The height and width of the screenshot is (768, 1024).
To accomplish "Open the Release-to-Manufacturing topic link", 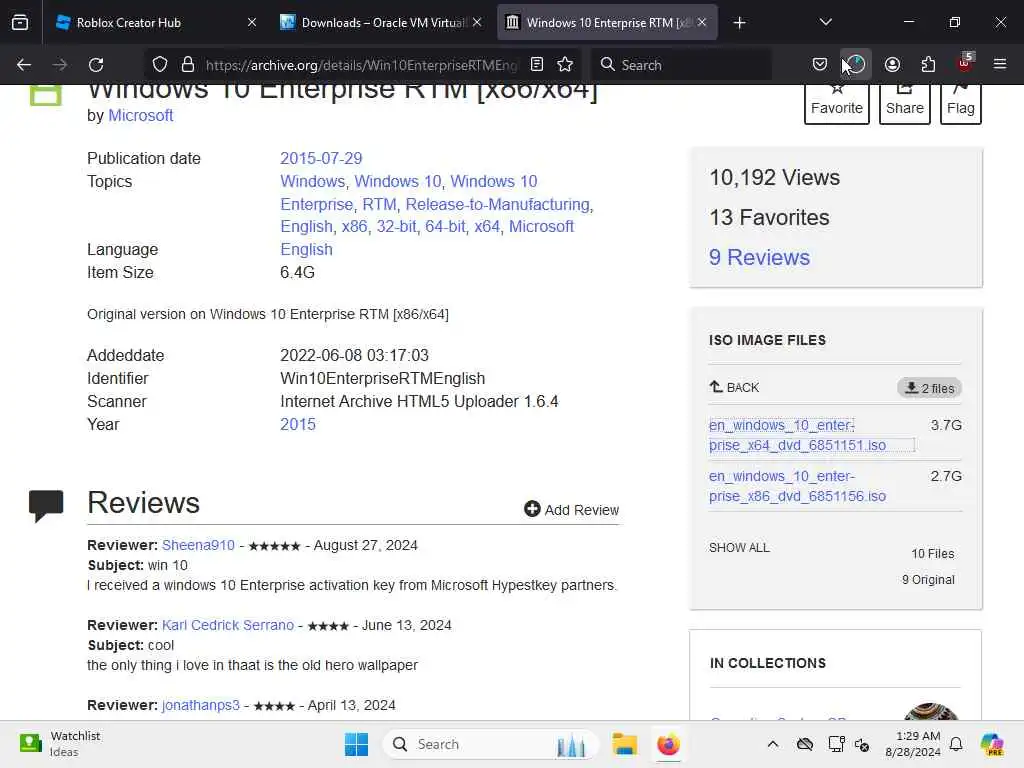I will click(x=498, y=204).
